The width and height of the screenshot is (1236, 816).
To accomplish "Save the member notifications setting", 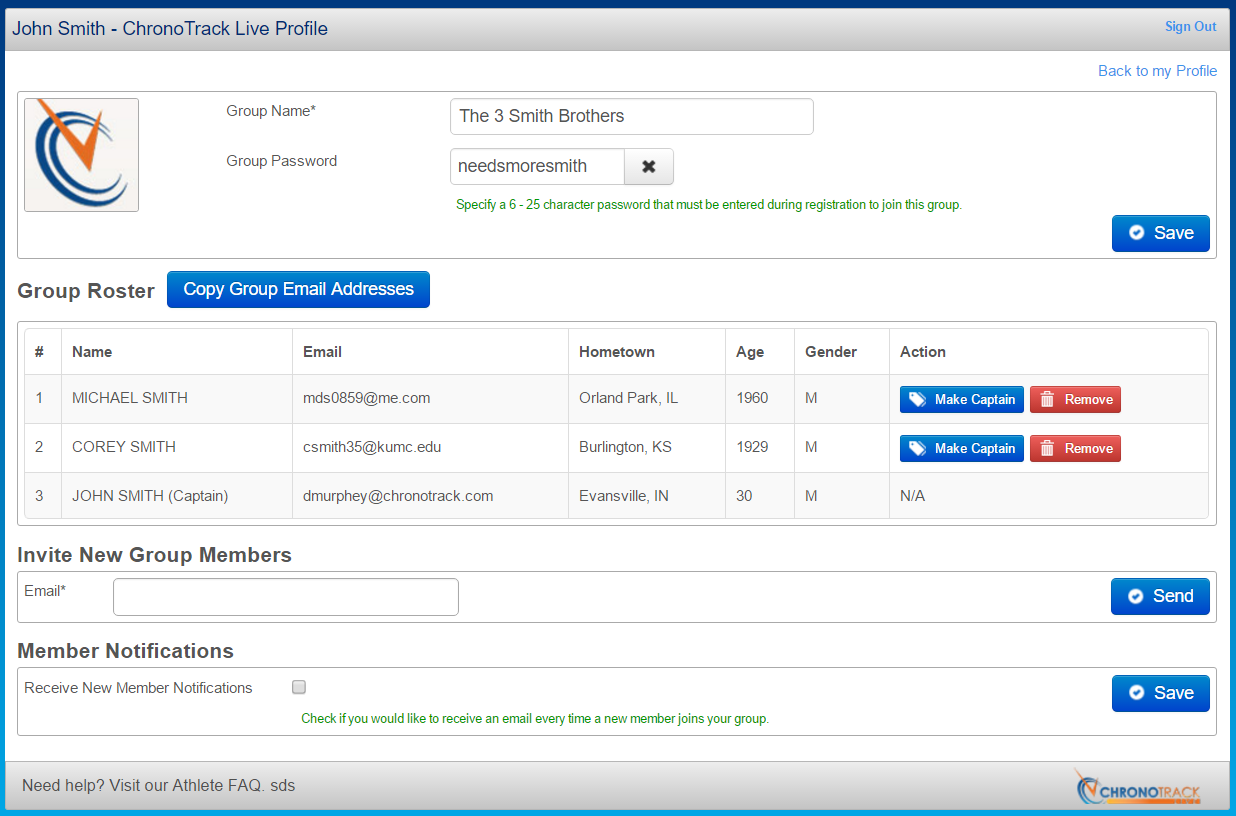I will (x=1161, y=693).
